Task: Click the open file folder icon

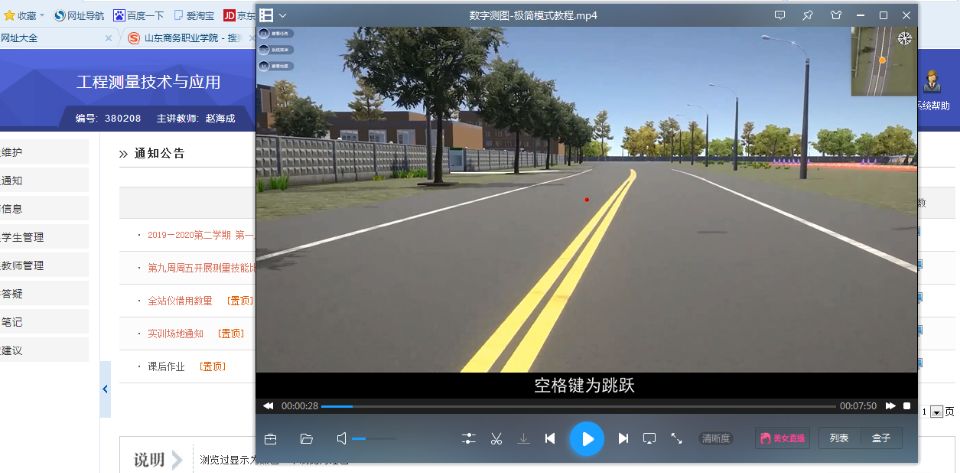Action: click(307, 438)
